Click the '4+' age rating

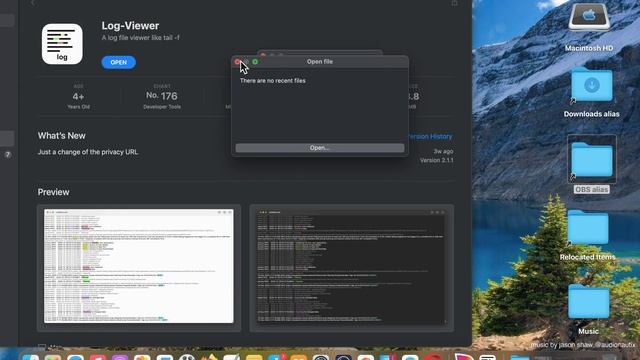click(x=78, y=97)
